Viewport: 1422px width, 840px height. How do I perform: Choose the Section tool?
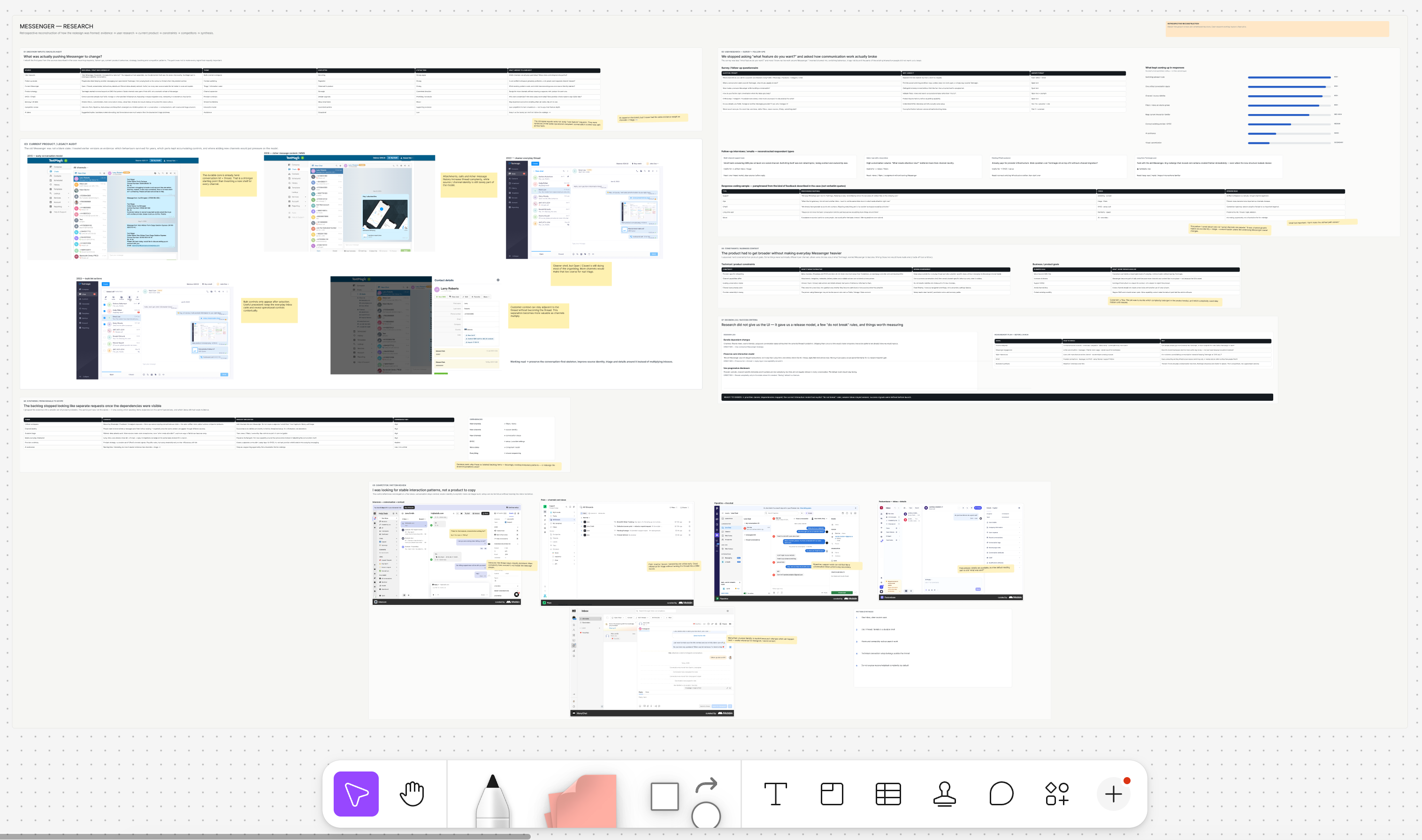pyautogui.click(x=832, y=794)
